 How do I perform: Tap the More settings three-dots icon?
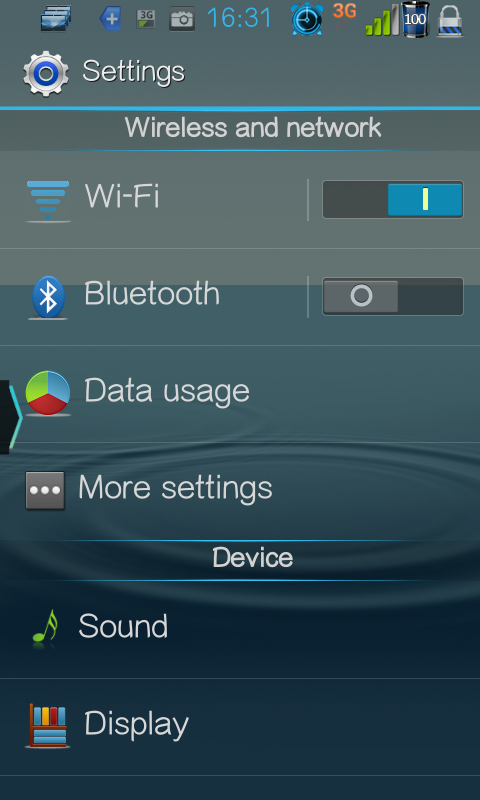click(x=45, y=490)
